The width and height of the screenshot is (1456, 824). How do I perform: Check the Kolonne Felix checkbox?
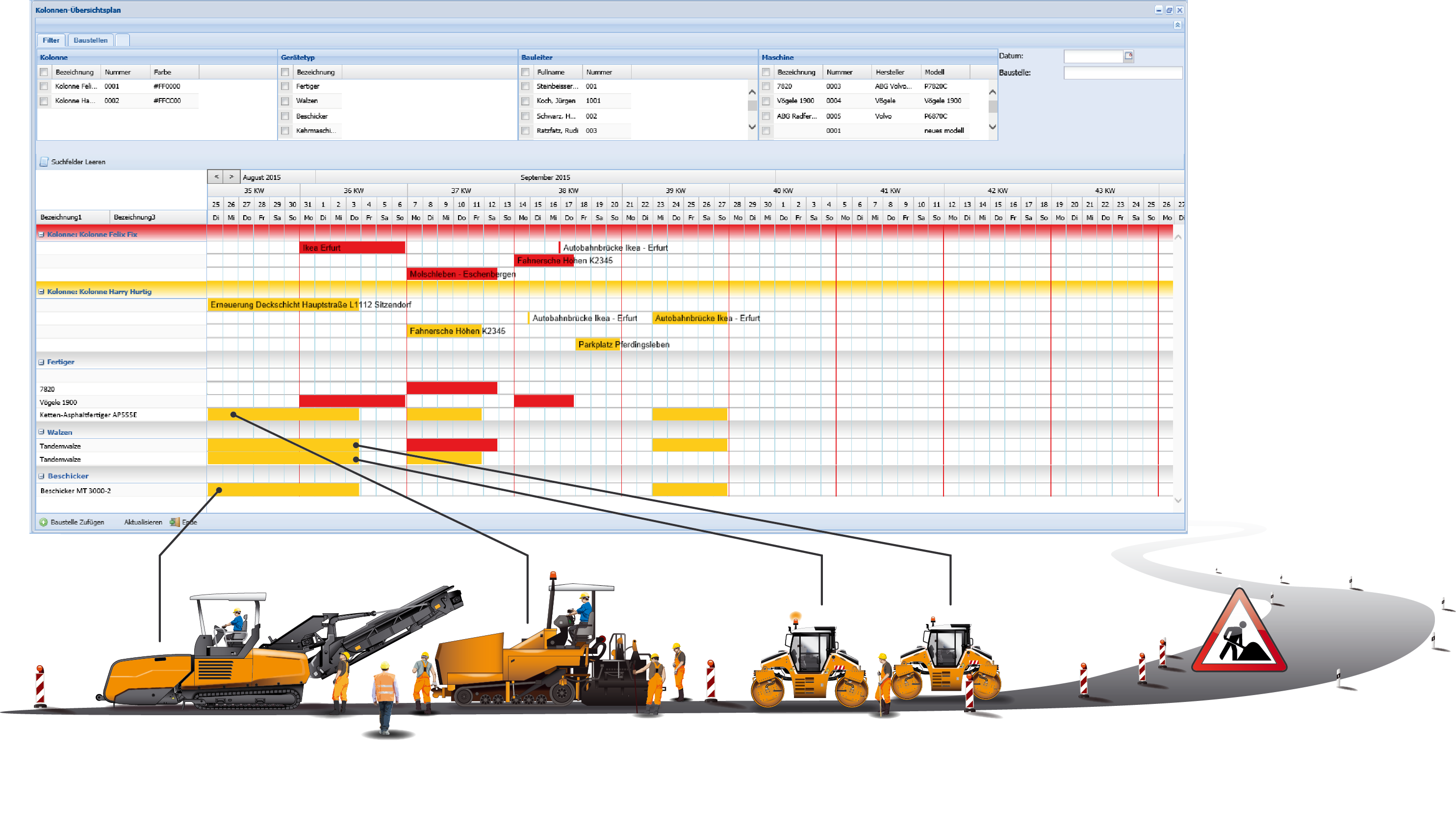coord(44,87)
